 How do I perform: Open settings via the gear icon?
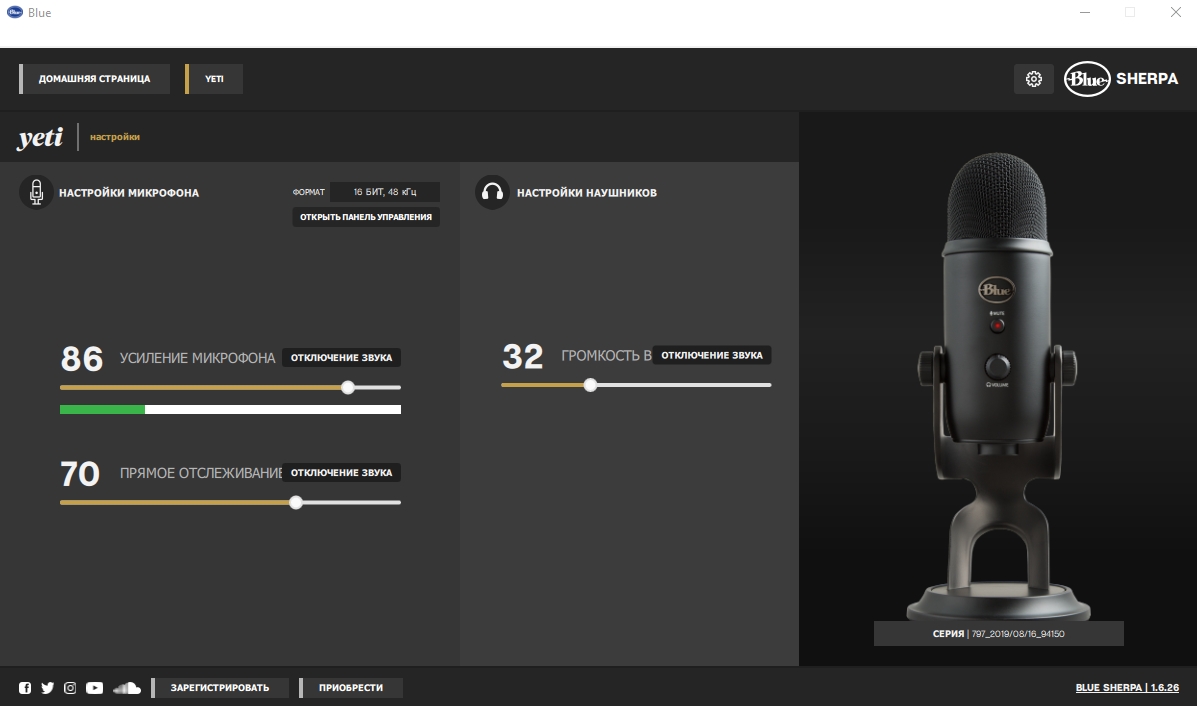click(x=1034, y=79)
